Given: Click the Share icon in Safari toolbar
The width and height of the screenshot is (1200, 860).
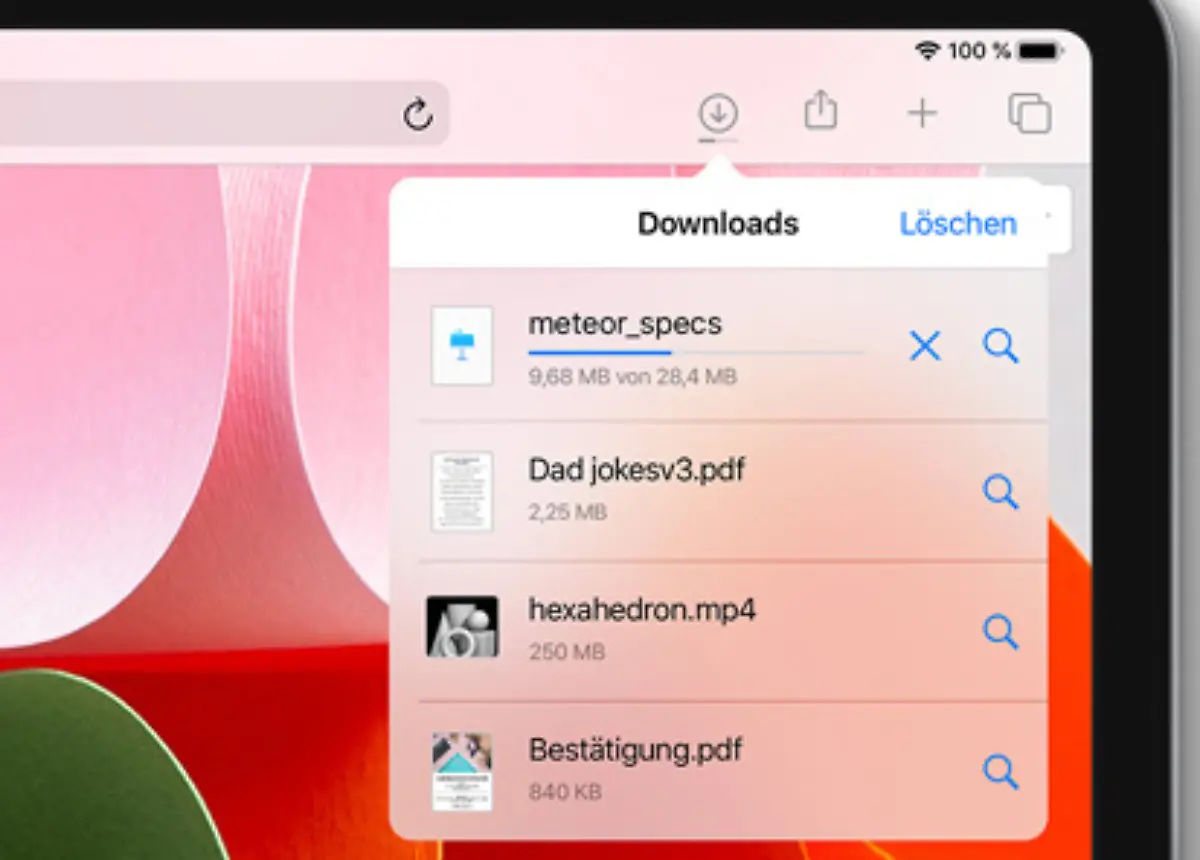Looking at the screenshot, I should coord(821,111).
